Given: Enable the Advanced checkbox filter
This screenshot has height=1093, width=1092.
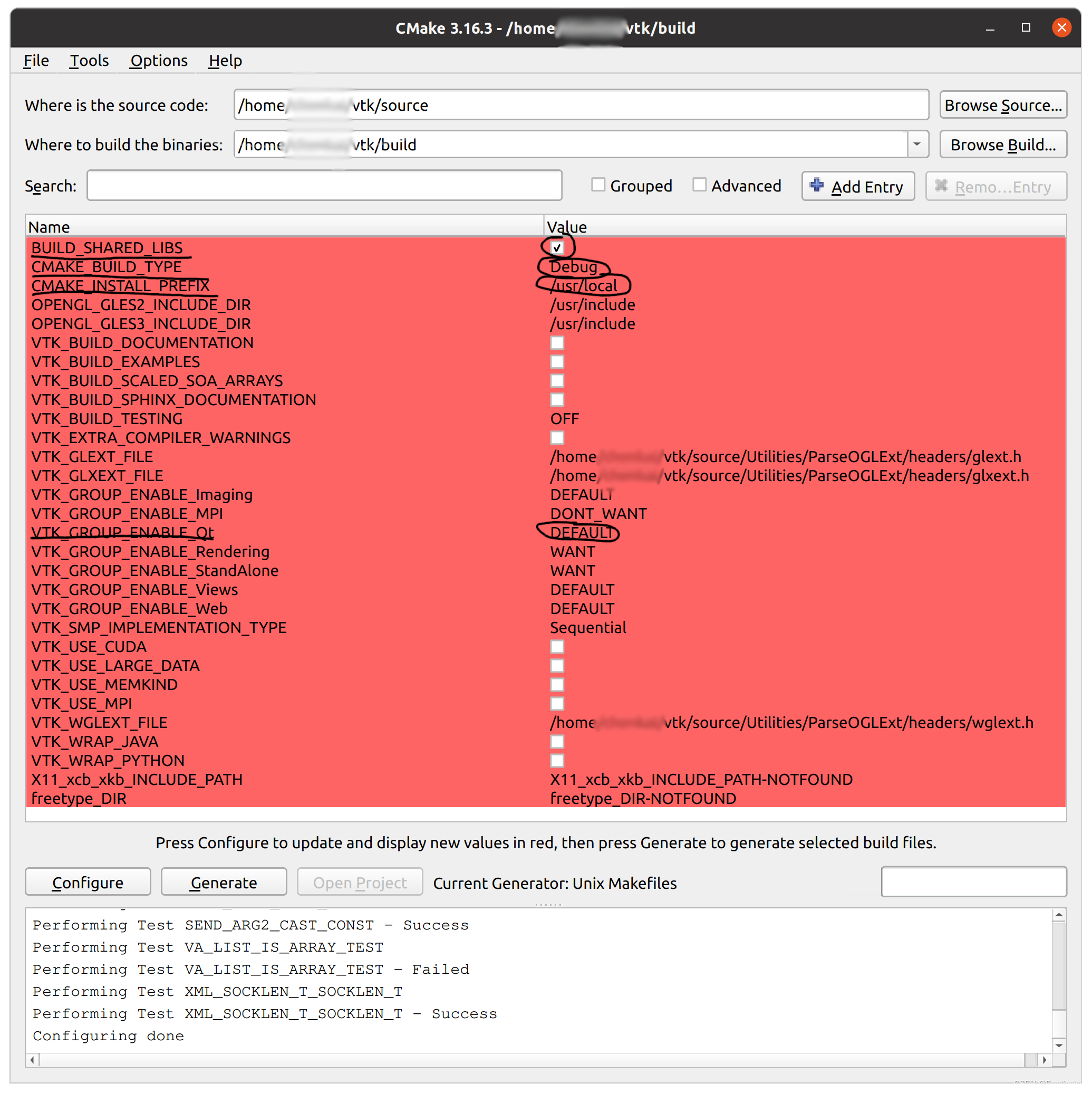Looking at the screenshot, I should (x=699, y=186).
